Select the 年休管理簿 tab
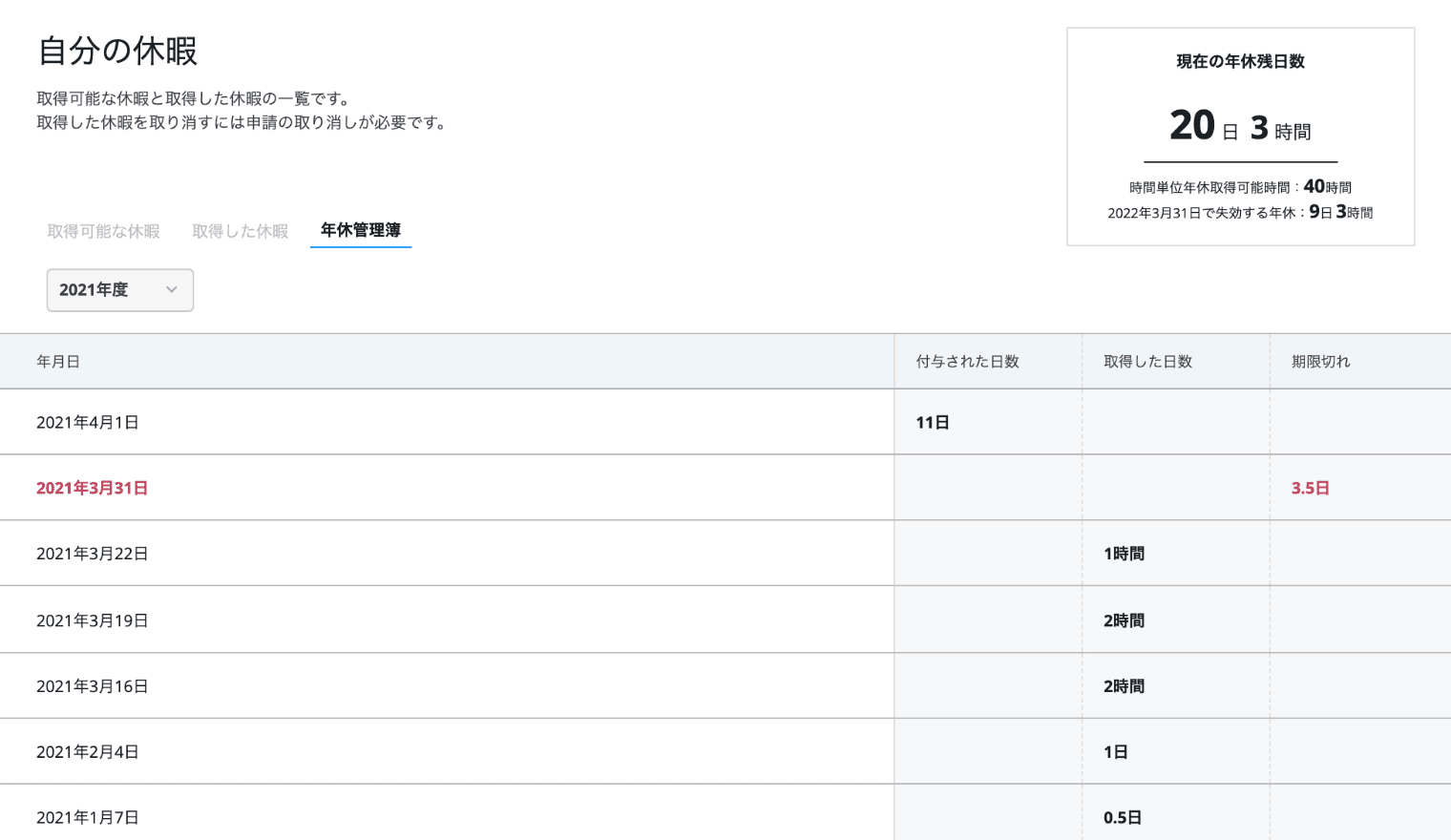Screen dimensions: 1451x840 tap(360, 230)
